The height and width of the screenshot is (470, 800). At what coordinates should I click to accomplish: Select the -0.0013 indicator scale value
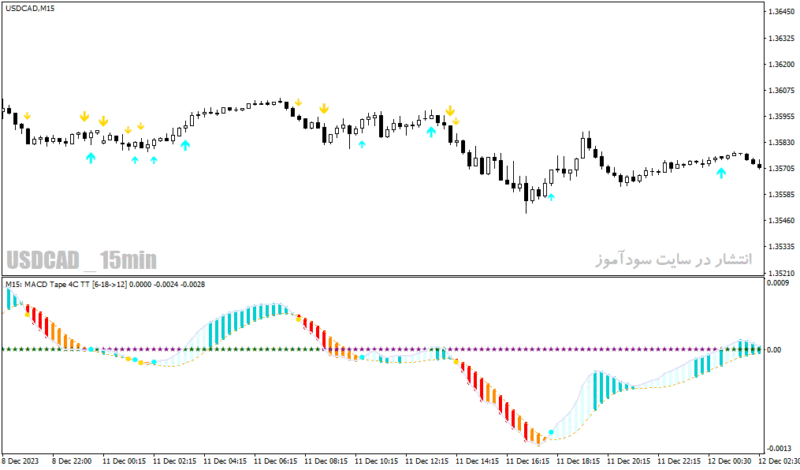click(x=779, y=448)
